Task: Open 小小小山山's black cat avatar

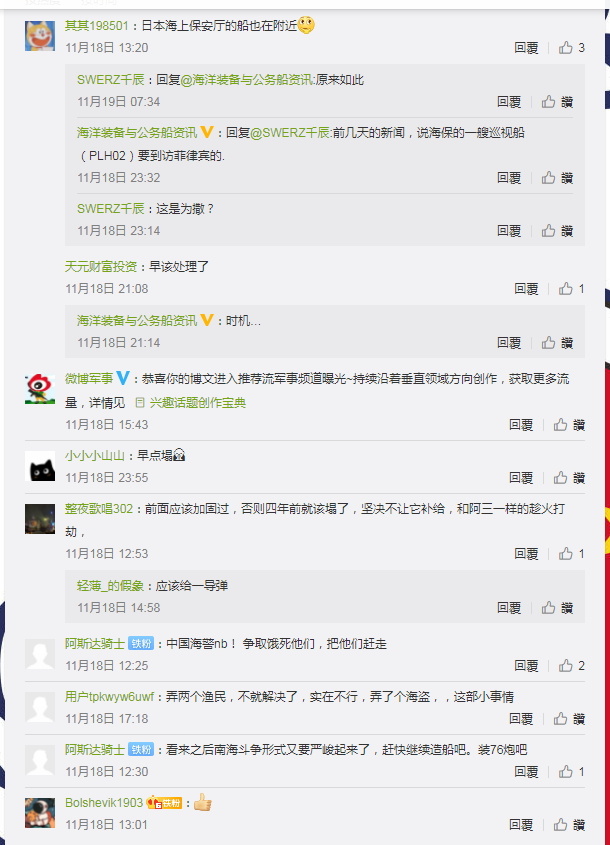Action: click(40, 466)
